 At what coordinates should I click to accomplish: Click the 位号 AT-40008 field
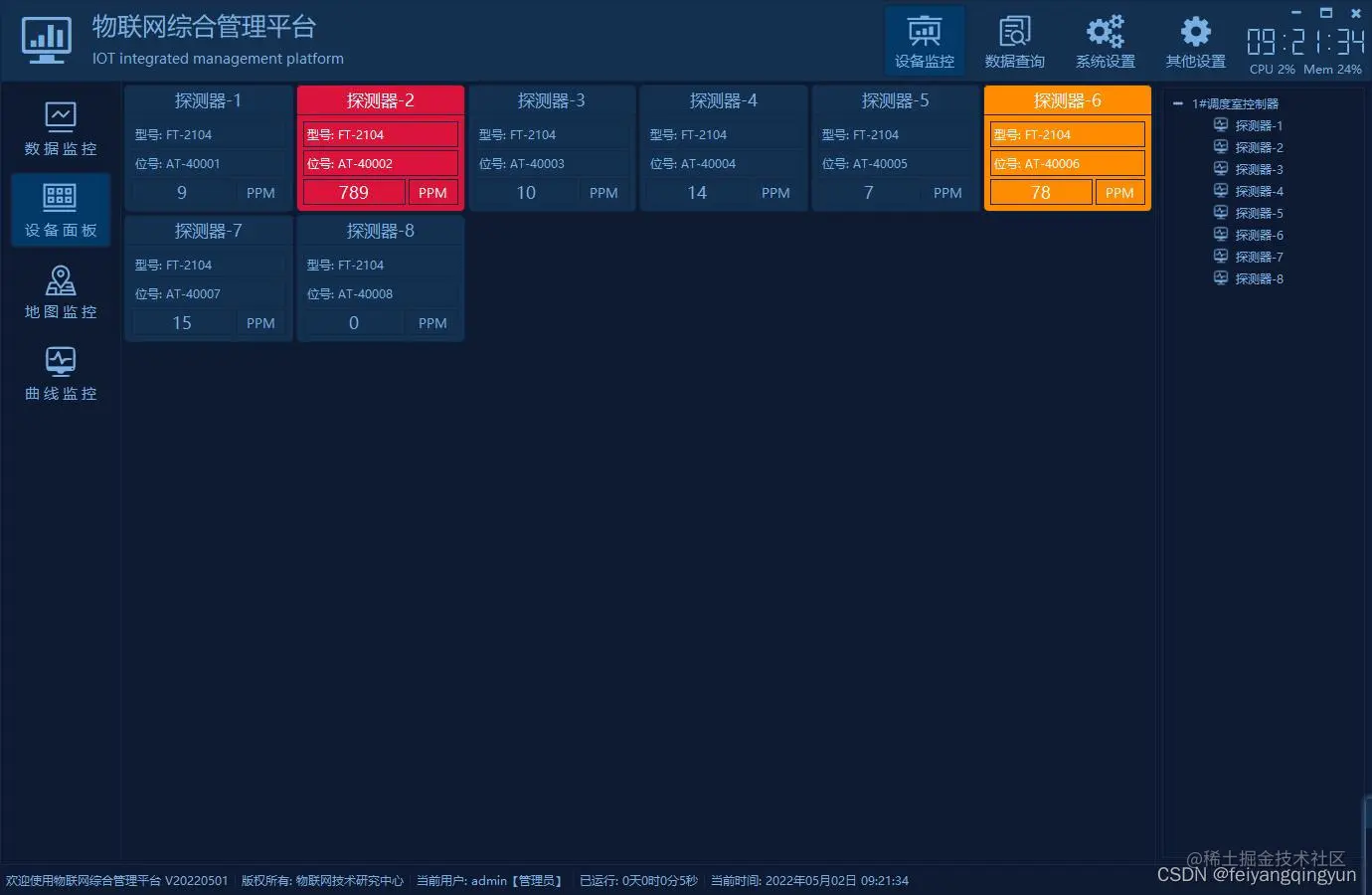pyautogui.click(x=381, y=293)
